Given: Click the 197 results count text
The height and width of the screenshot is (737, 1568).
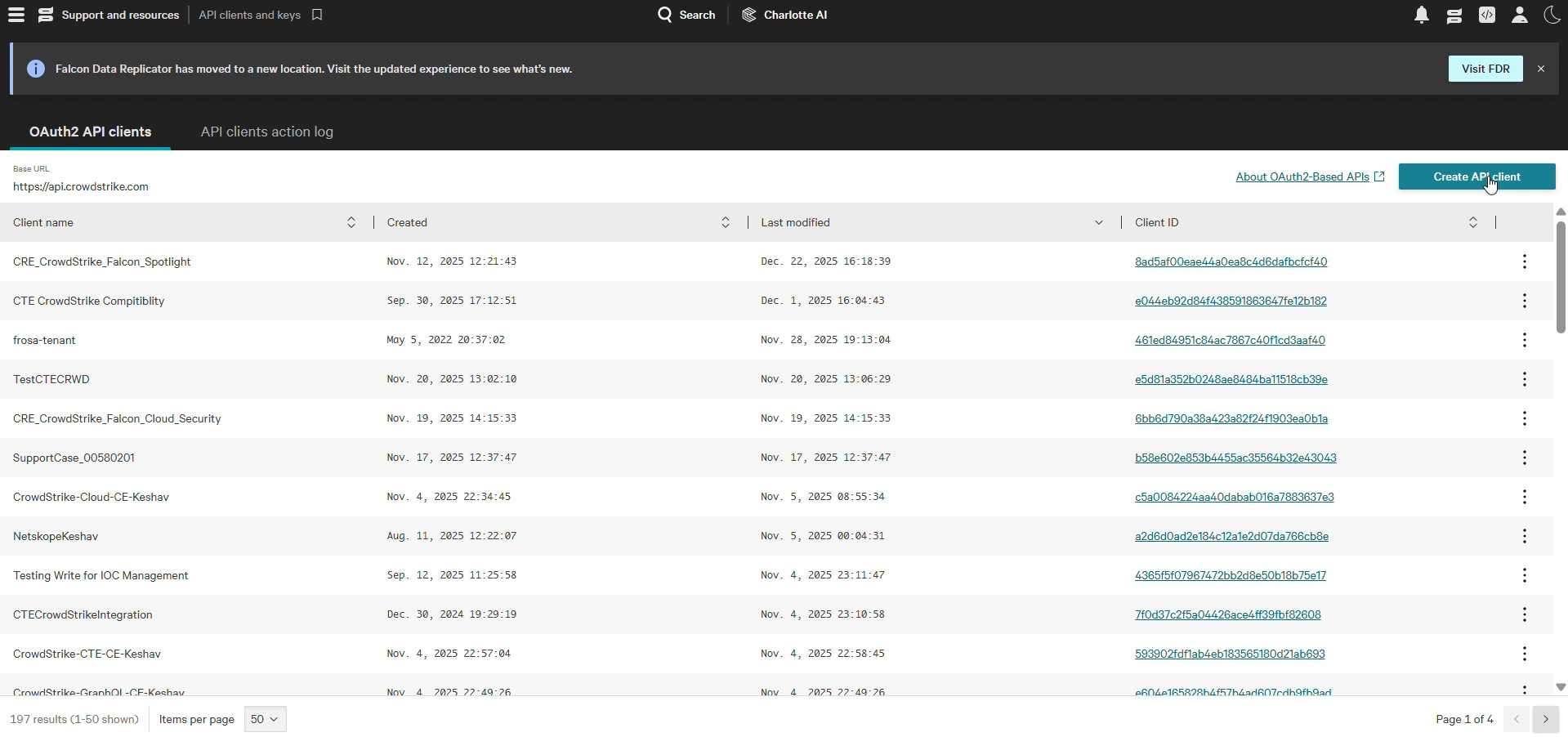Looking at the screenshot, I should [74, 719].
